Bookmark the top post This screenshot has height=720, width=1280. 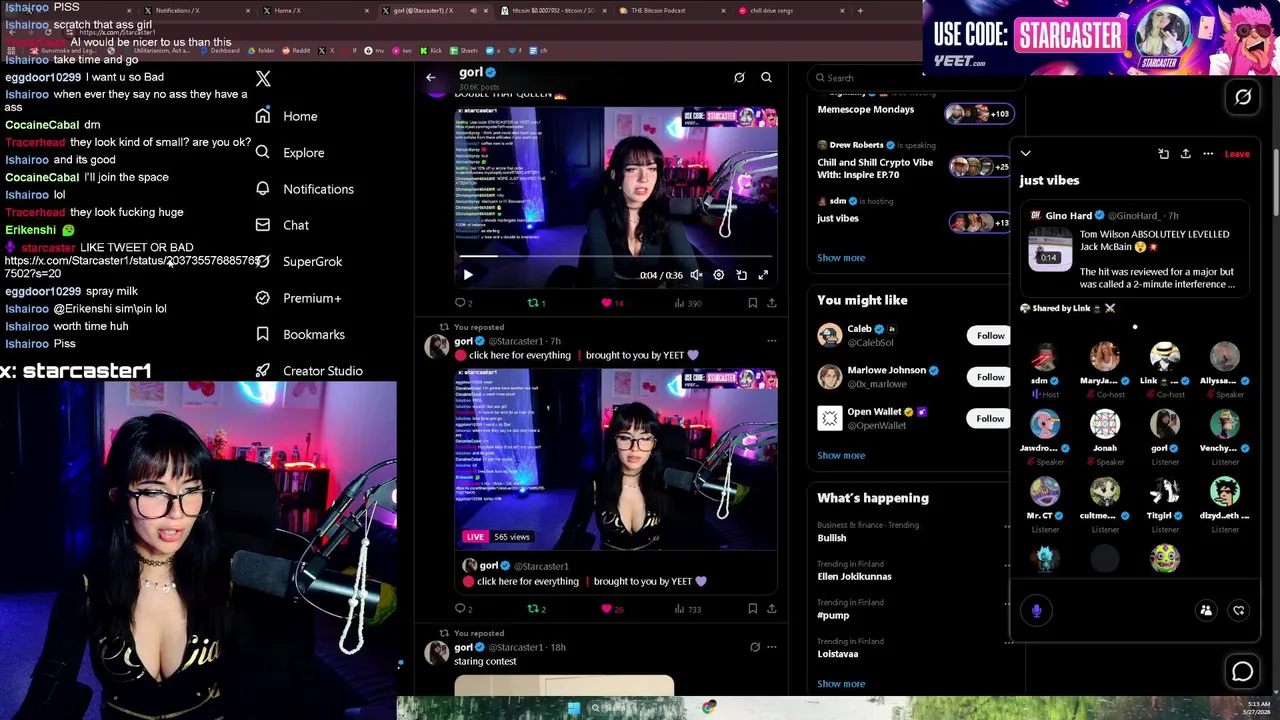pos(752,303)
